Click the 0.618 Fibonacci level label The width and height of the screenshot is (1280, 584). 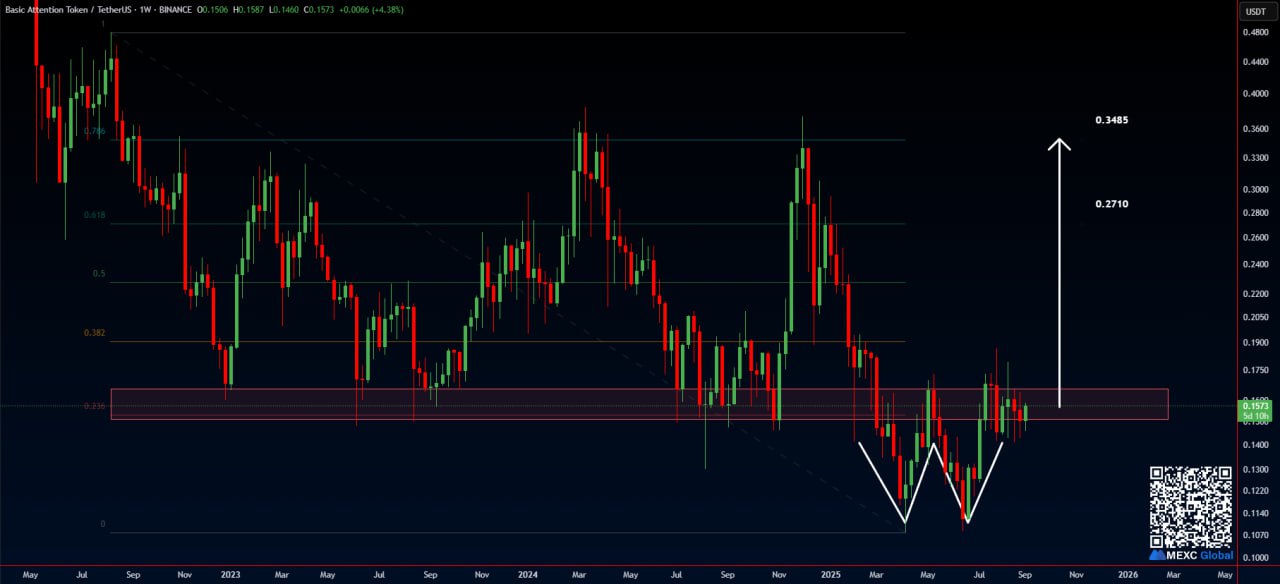coord(95,215)
